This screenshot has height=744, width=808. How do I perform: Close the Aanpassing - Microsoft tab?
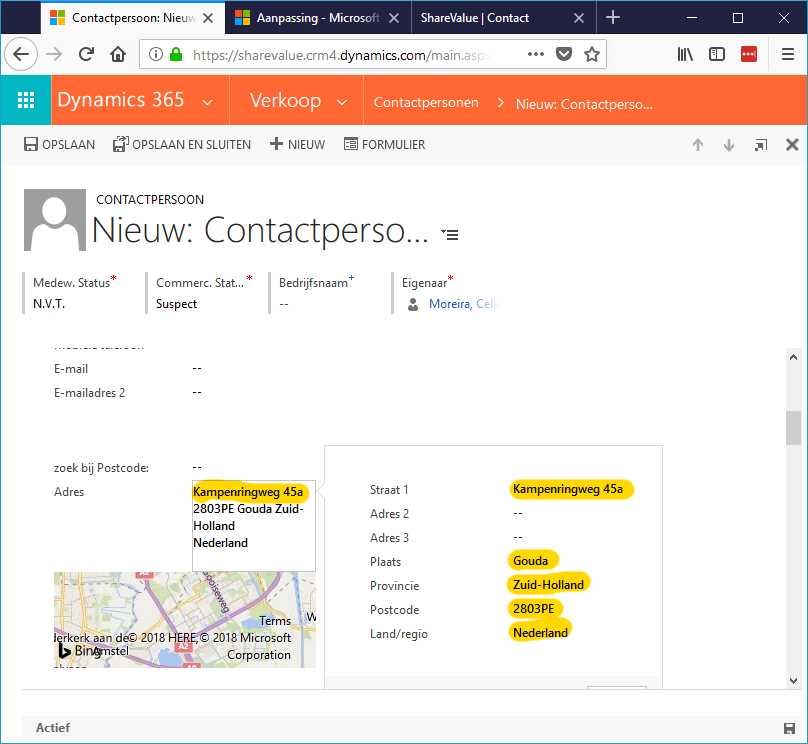pyautogui.click(x=394, y=18)
